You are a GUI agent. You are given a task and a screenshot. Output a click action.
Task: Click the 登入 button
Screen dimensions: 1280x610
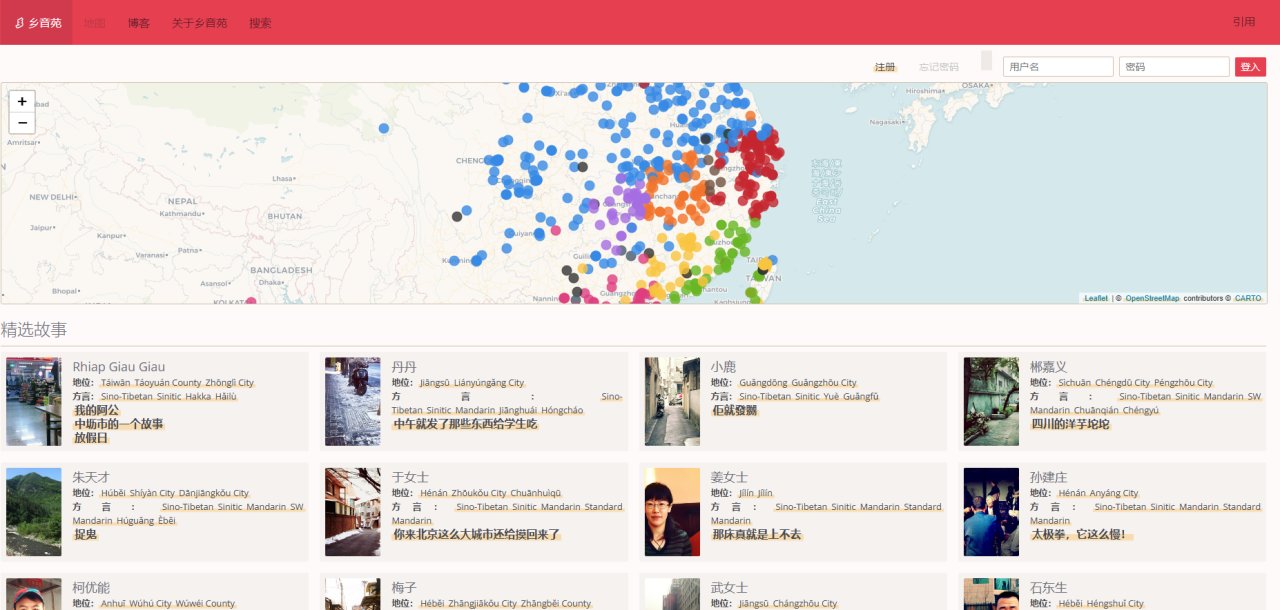coord(1250,66)
